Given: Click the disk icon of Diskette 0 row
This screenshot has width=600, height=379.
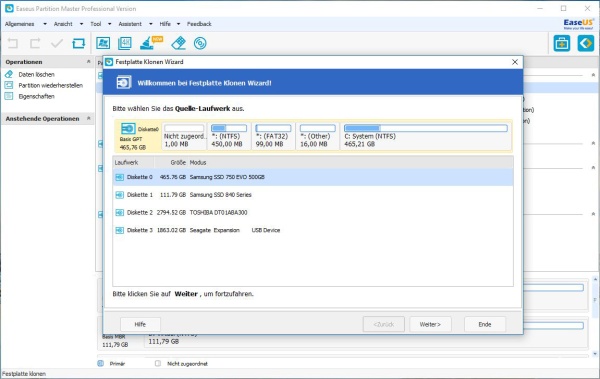Looking at the screenshot, I should coord(119,177).
